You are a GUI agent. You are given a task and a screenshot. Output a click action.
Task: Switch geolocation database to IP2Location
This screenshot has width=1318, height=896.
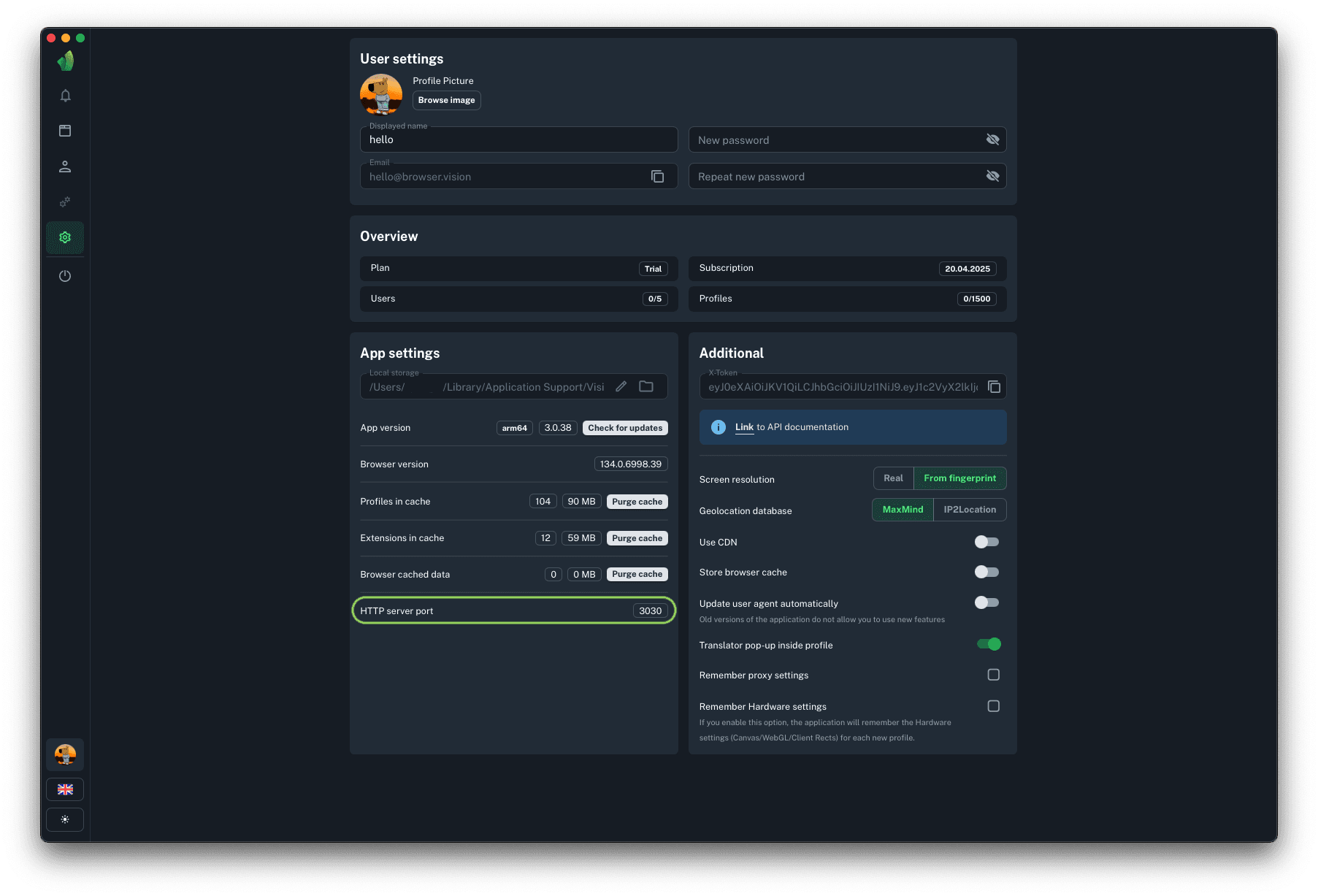(969, 510)
